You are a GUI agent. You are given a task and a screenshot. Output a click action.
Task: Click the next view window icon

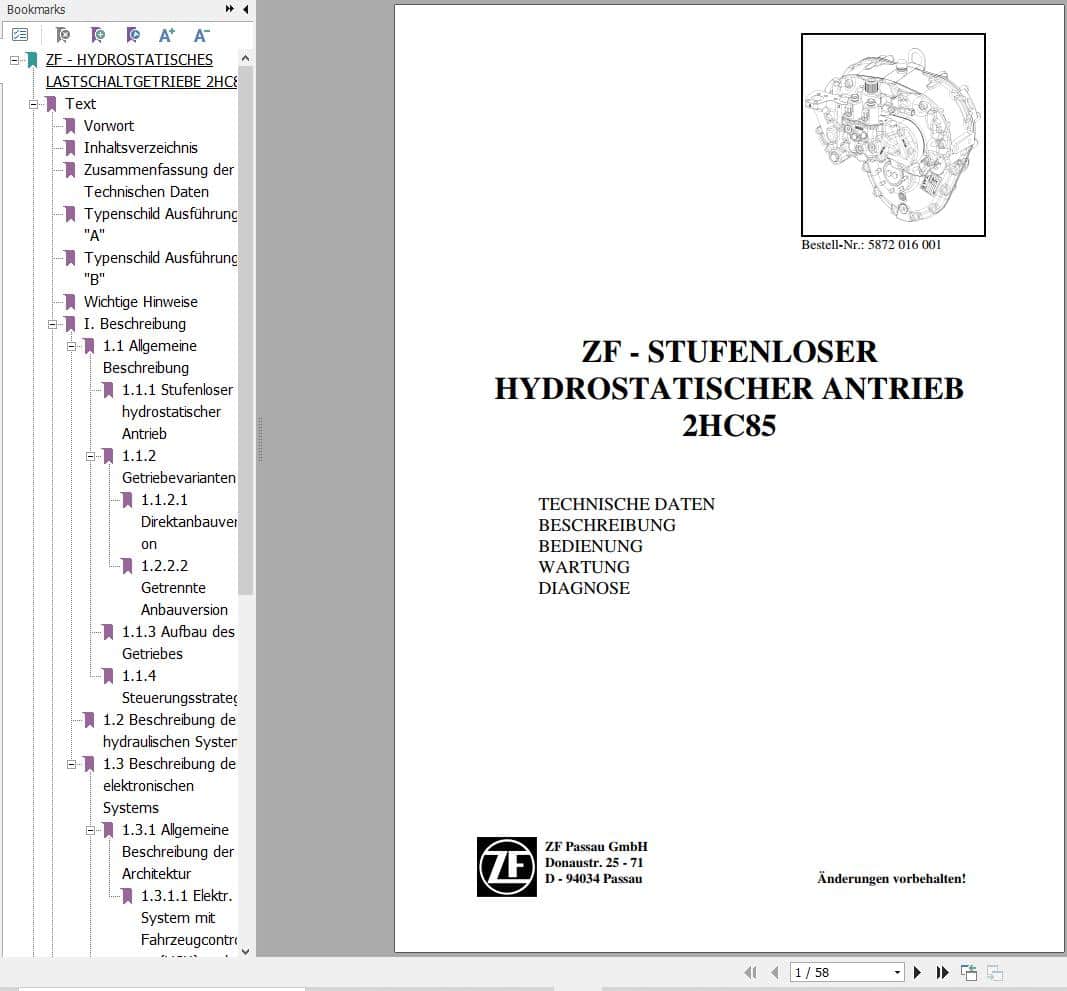click(995, 973)
